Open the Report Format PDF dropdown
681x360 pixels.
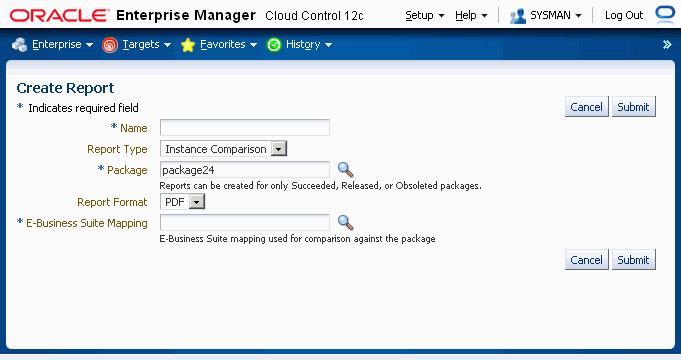tap(182, 202)
